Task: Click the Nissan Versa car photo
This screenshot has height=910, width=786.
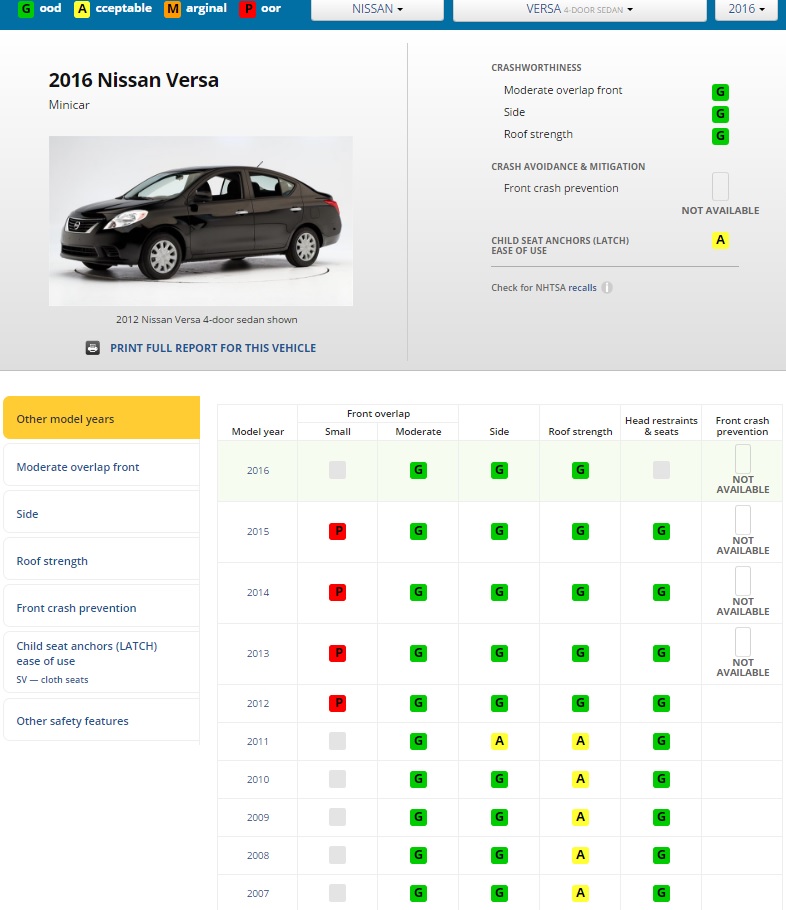Action: pyautogui.click(x=201, y=221)
